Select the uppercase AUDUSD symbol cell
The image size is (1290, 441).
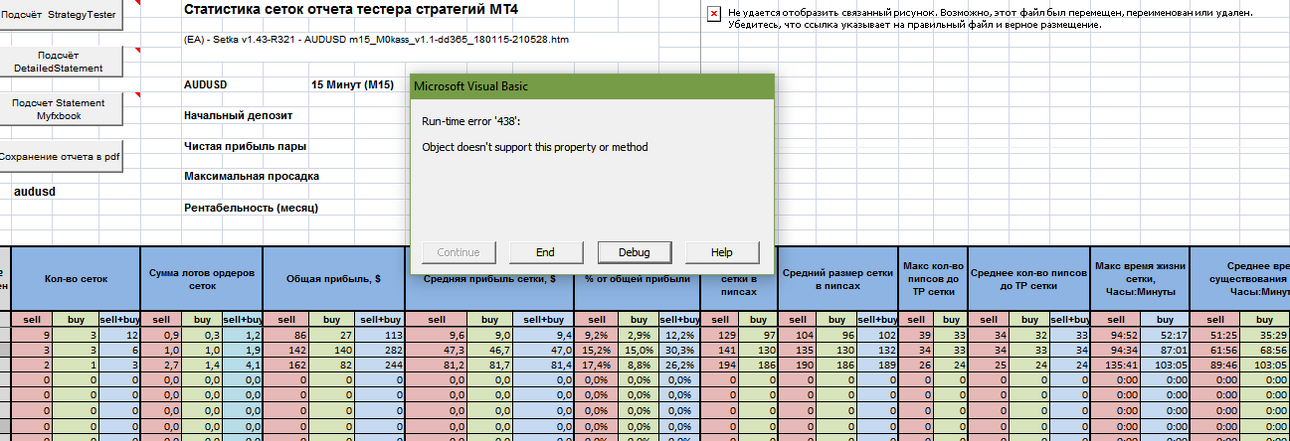click(206, 85)
